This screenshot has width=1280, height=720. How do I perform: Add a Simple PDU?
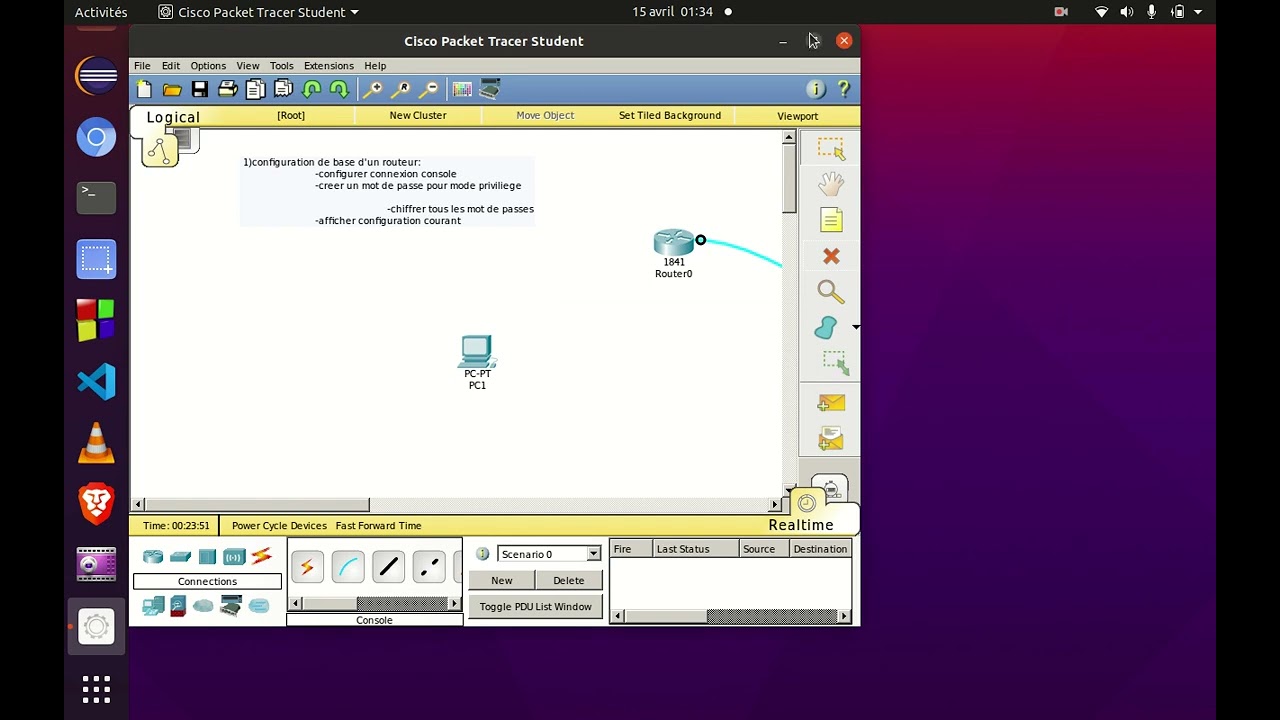click(831, 403)
